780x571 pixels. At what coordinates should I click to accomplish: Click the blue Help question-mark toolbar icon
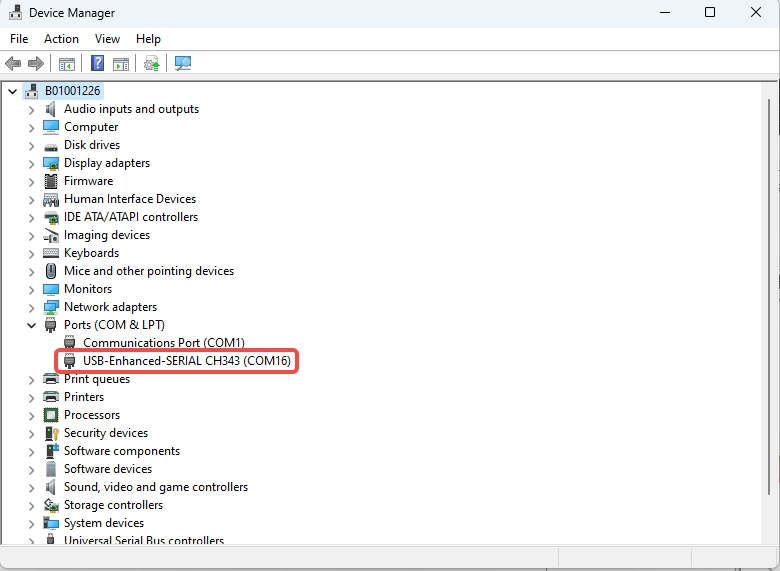(98, 63)
